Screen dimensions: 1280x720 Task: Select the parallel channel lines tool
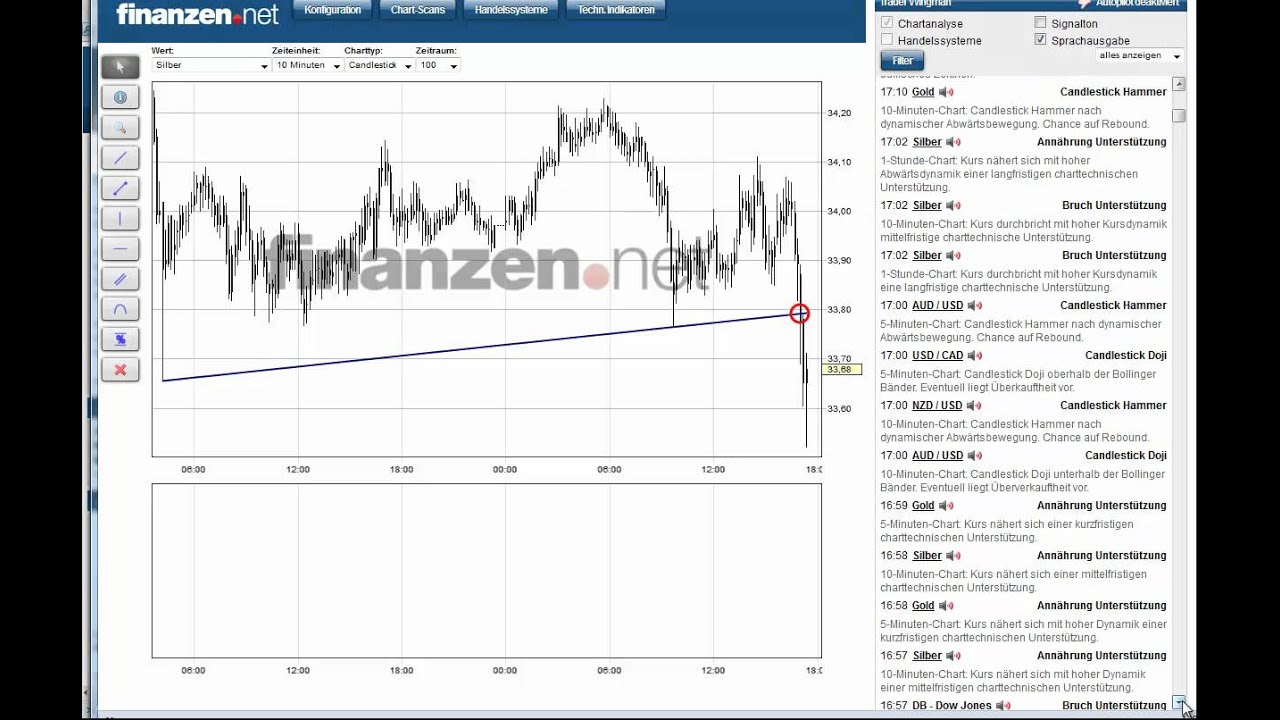tap(120, 279)
